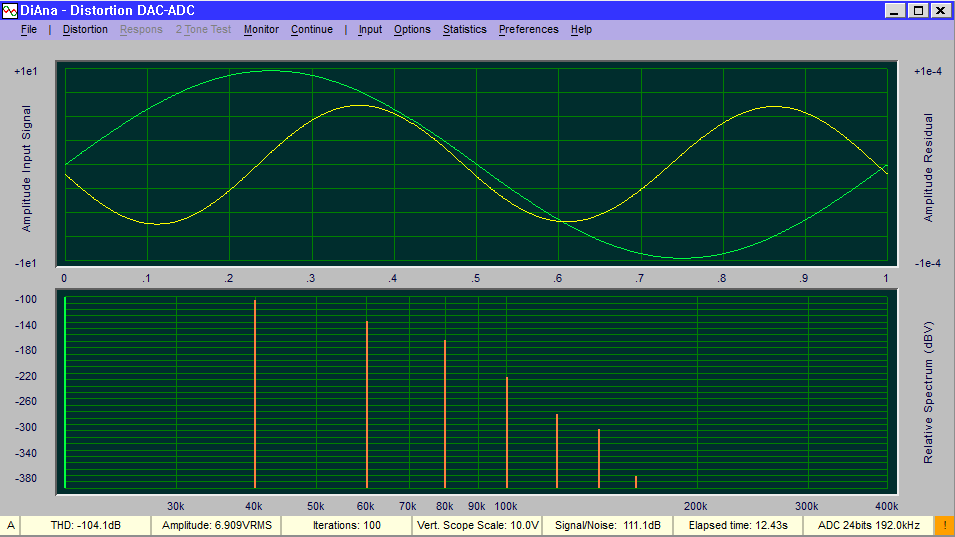Viewport: 955px width, 537px height.
Task: Click the 400k frequency axis label
Action: (x=887, y=506)
